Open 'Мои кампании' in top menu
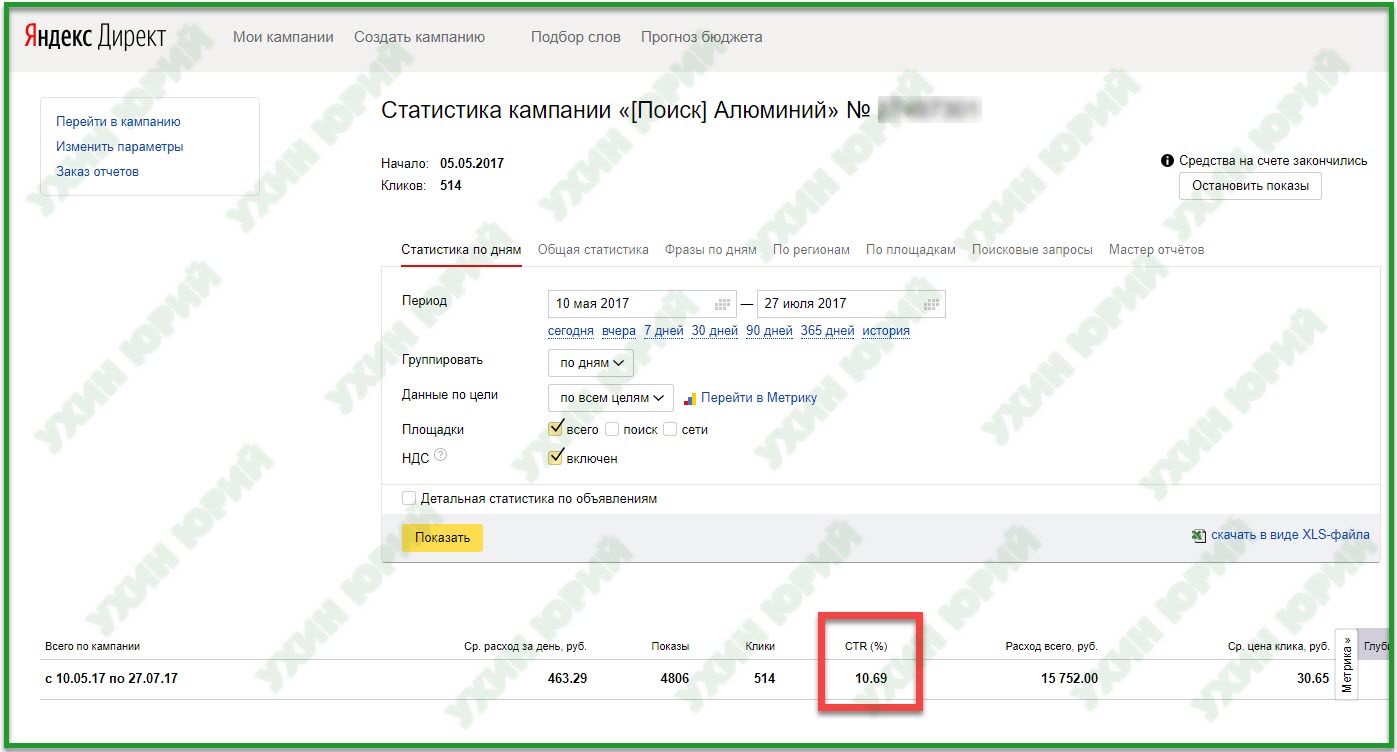This screenshot has width=1397, height=752. point(283,37)
